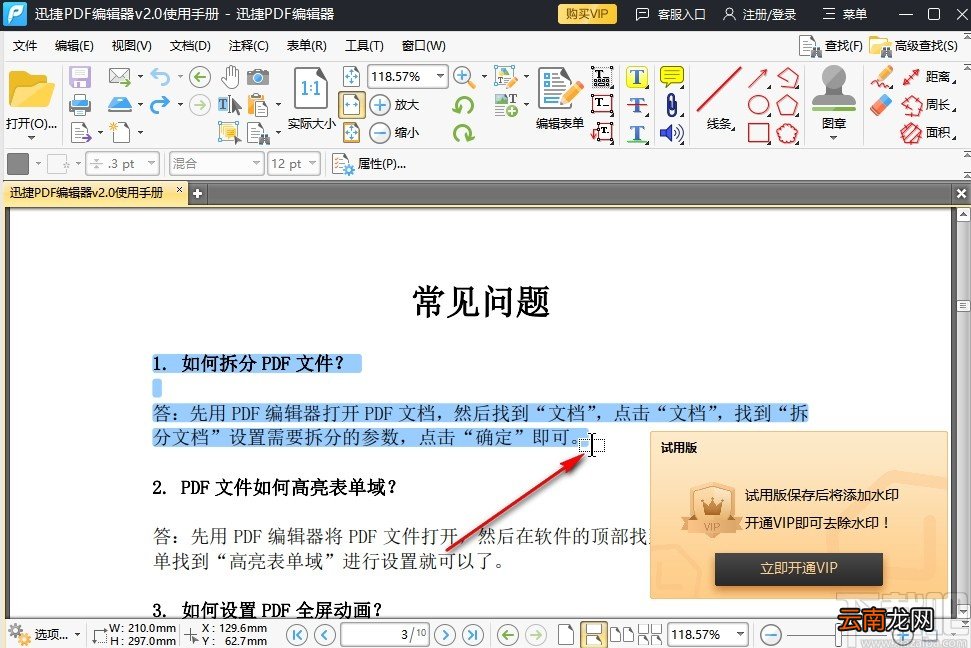Switch to single page layout
Screen dimensions: 971x648
coord(565,634)
